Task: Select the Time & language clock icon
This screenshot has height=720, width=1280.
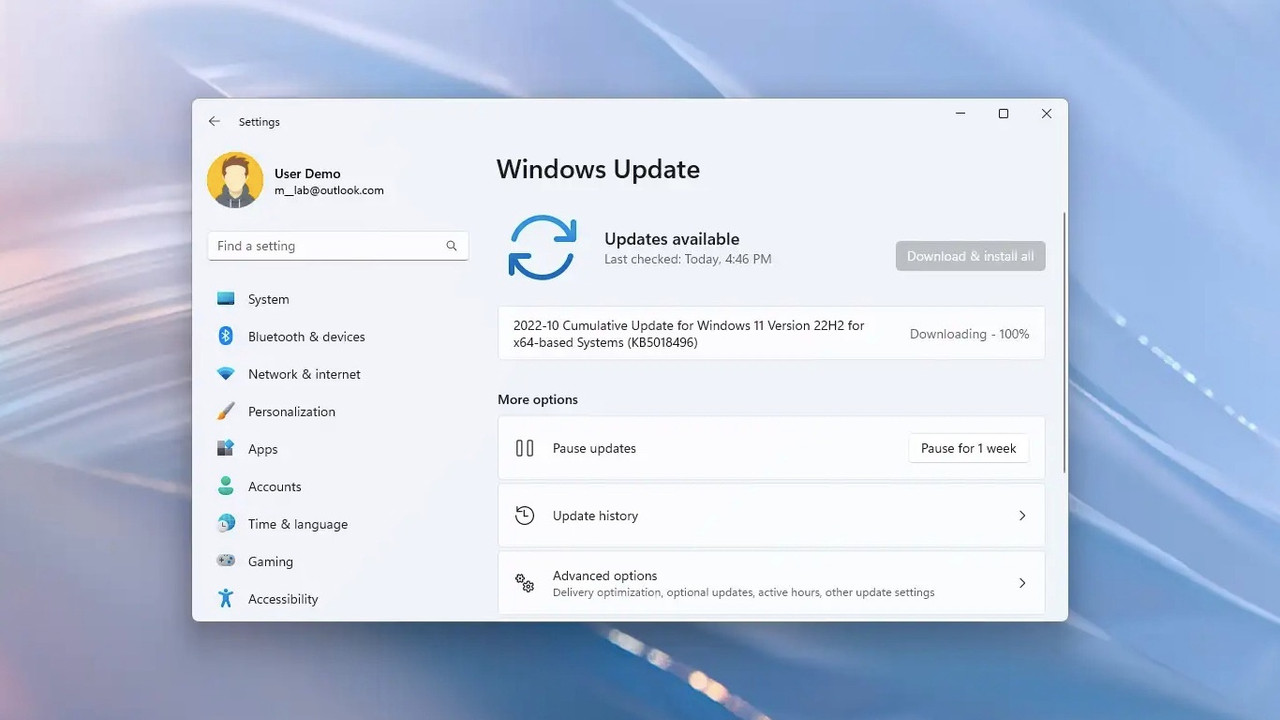Action: coord(225,523)
